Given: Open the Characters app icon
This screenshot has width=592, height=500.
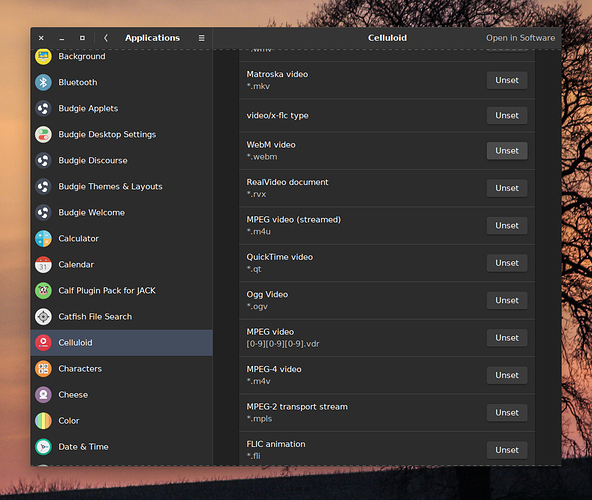Looking at the screenshot, I should (43, 369).
